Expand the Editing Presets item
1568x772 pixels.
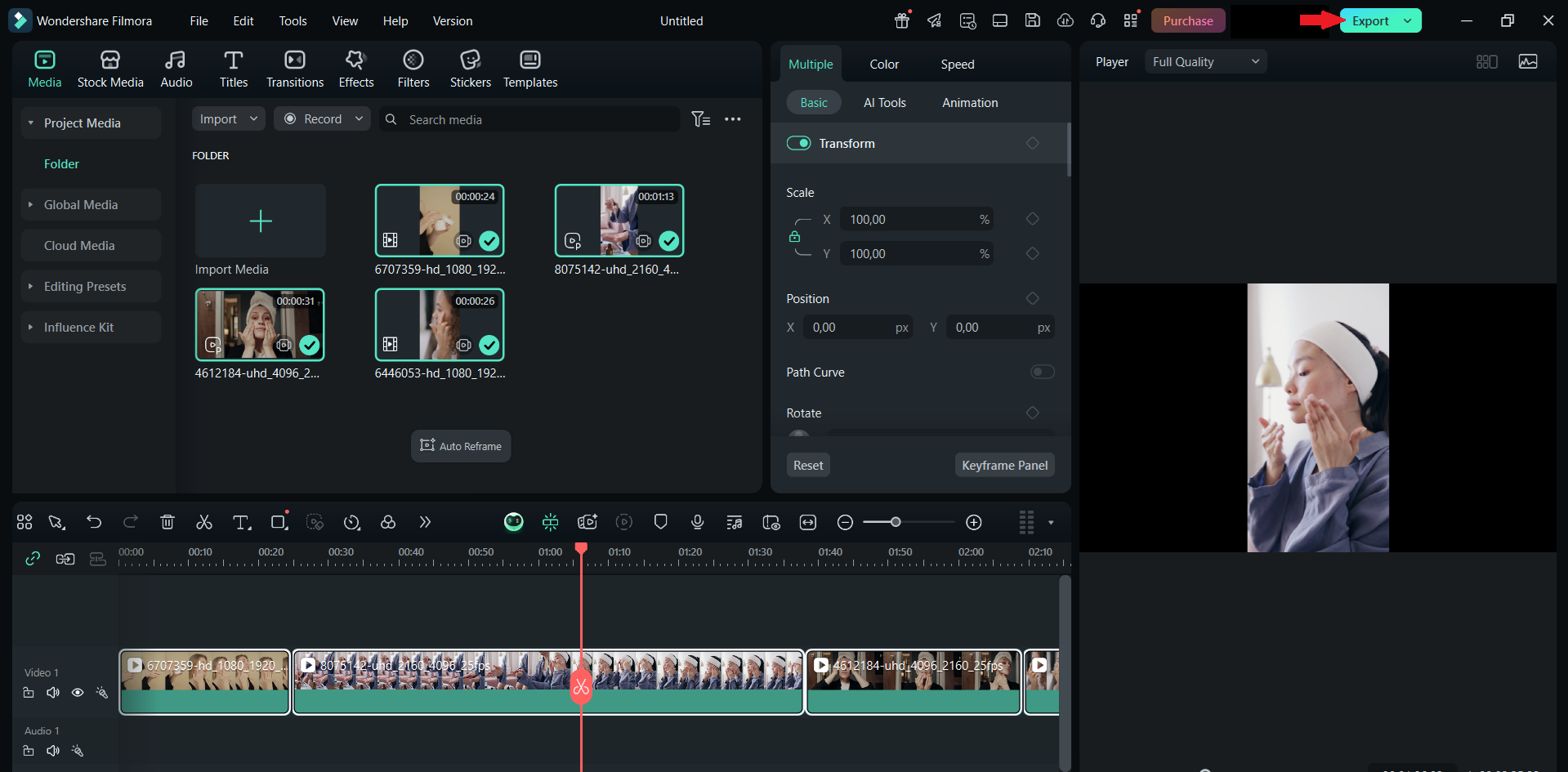31,287
